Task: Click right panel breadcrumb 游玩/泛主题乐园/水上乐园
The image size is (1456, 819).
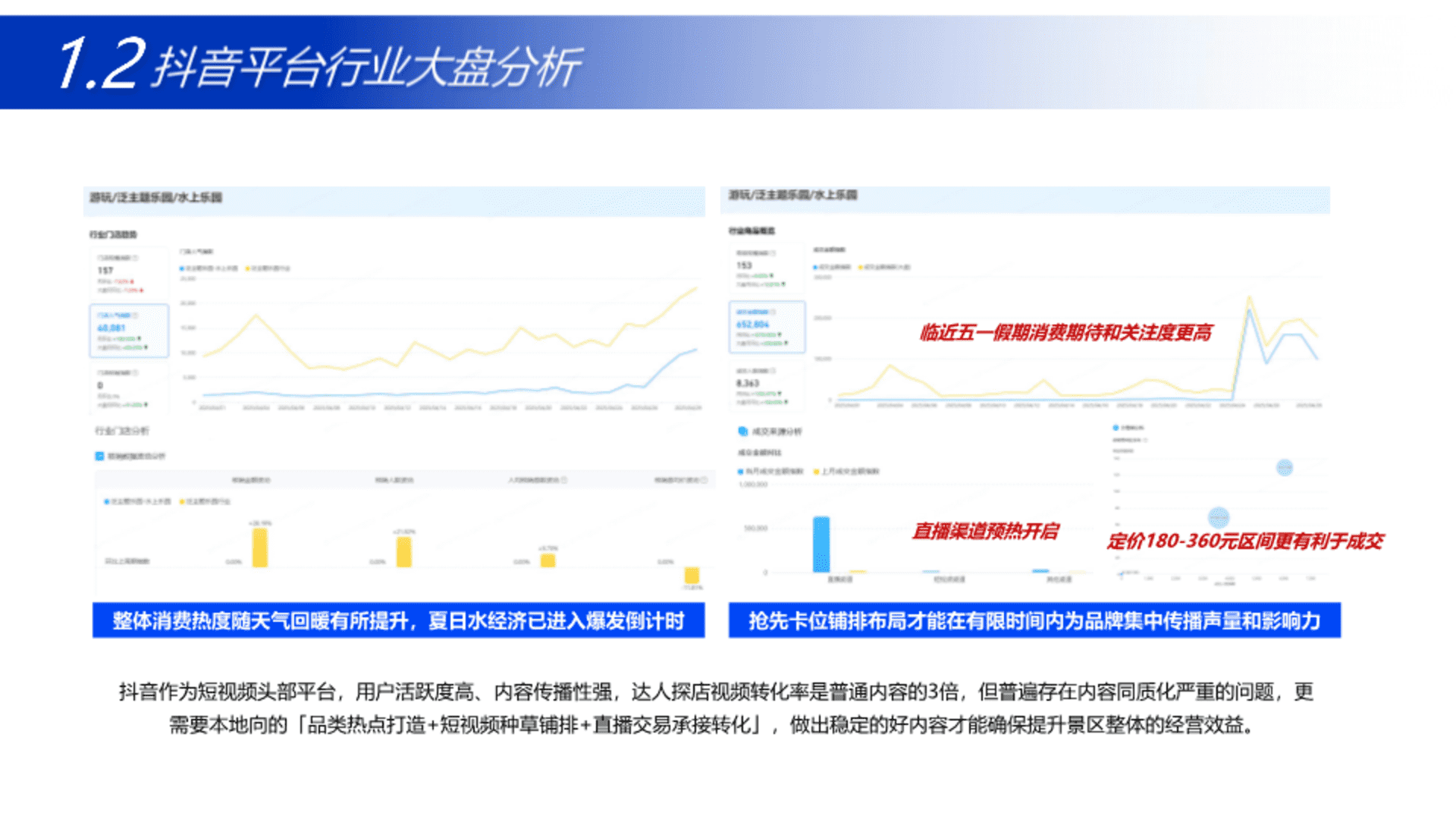Action: (x=792, y=196)
